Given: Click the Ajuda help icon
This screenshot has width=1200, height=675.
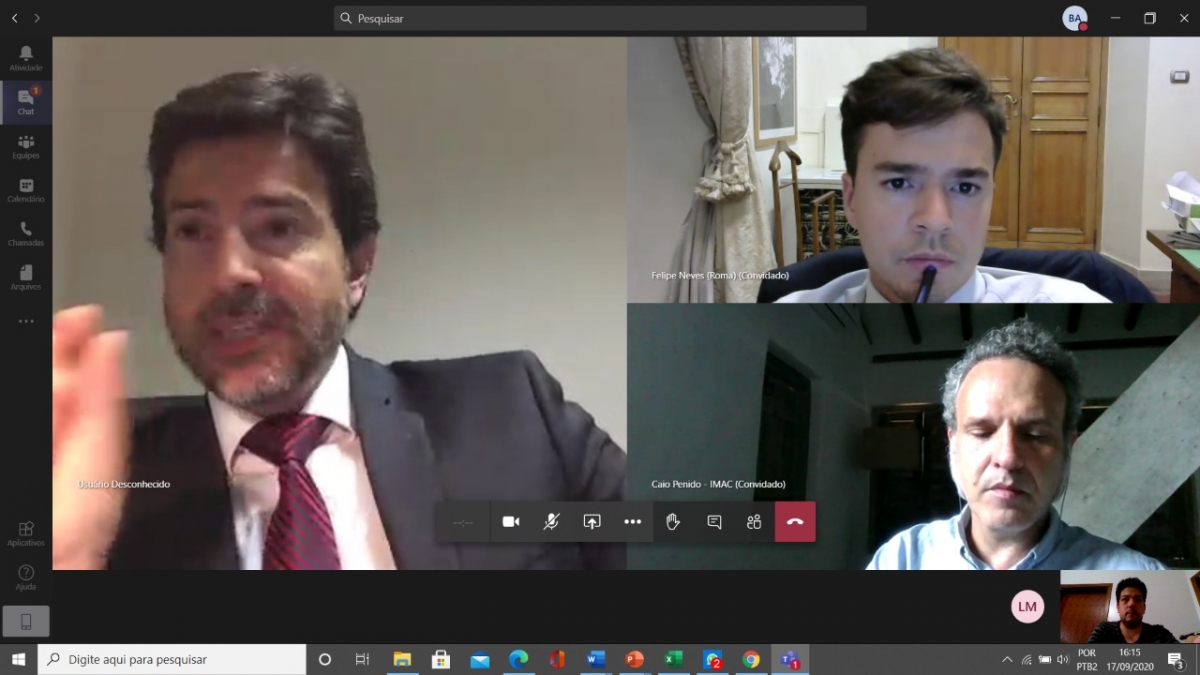Looking at the screenshot, I should [x=26, y=577].
